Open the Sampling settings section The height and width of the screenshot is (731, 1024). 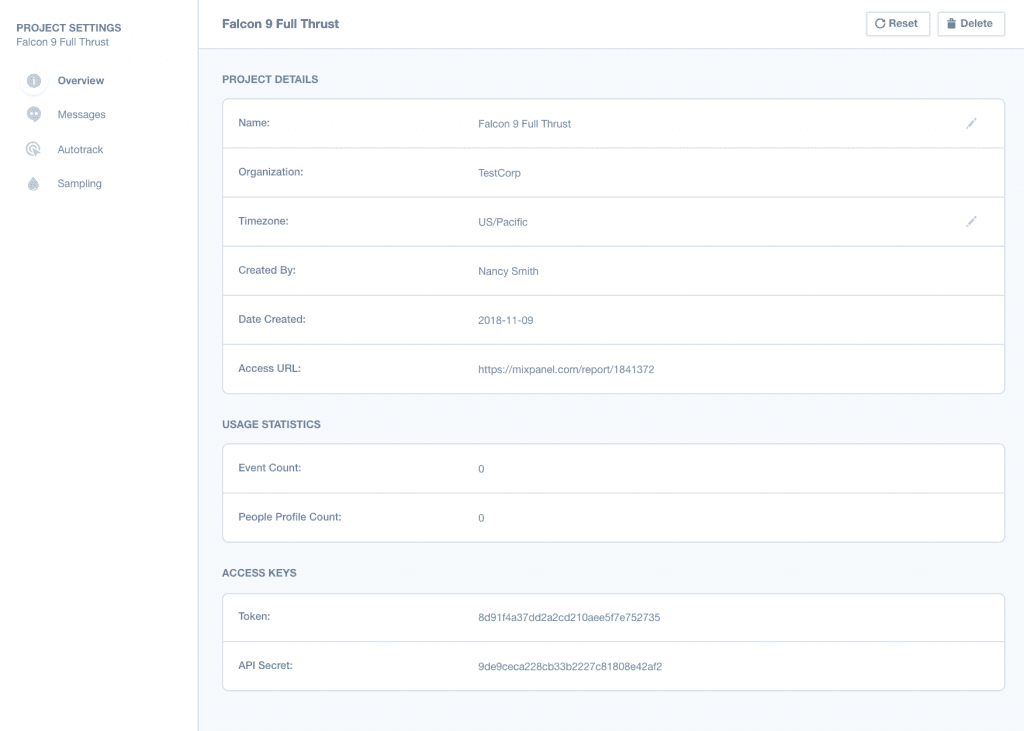tap(79, 184)
